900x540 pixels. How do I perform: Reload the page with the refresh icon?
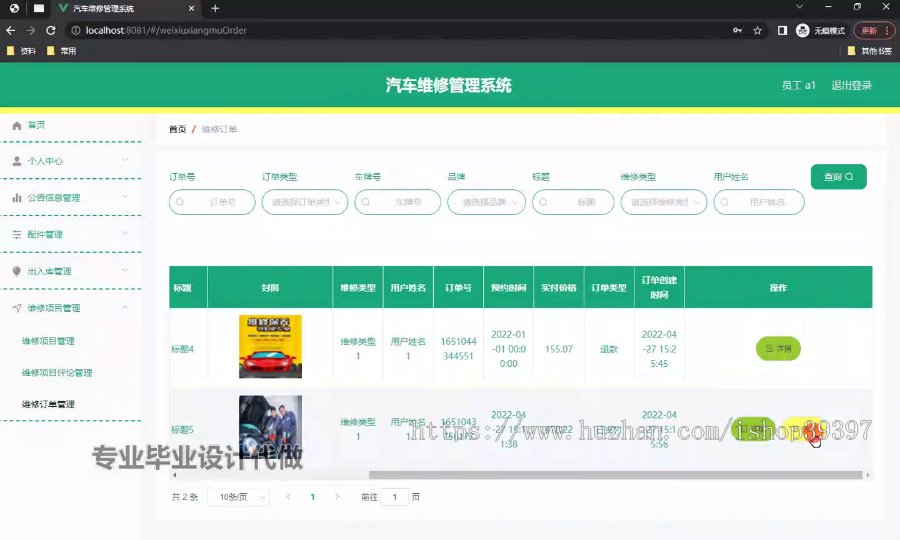click(x=51, y=30)
